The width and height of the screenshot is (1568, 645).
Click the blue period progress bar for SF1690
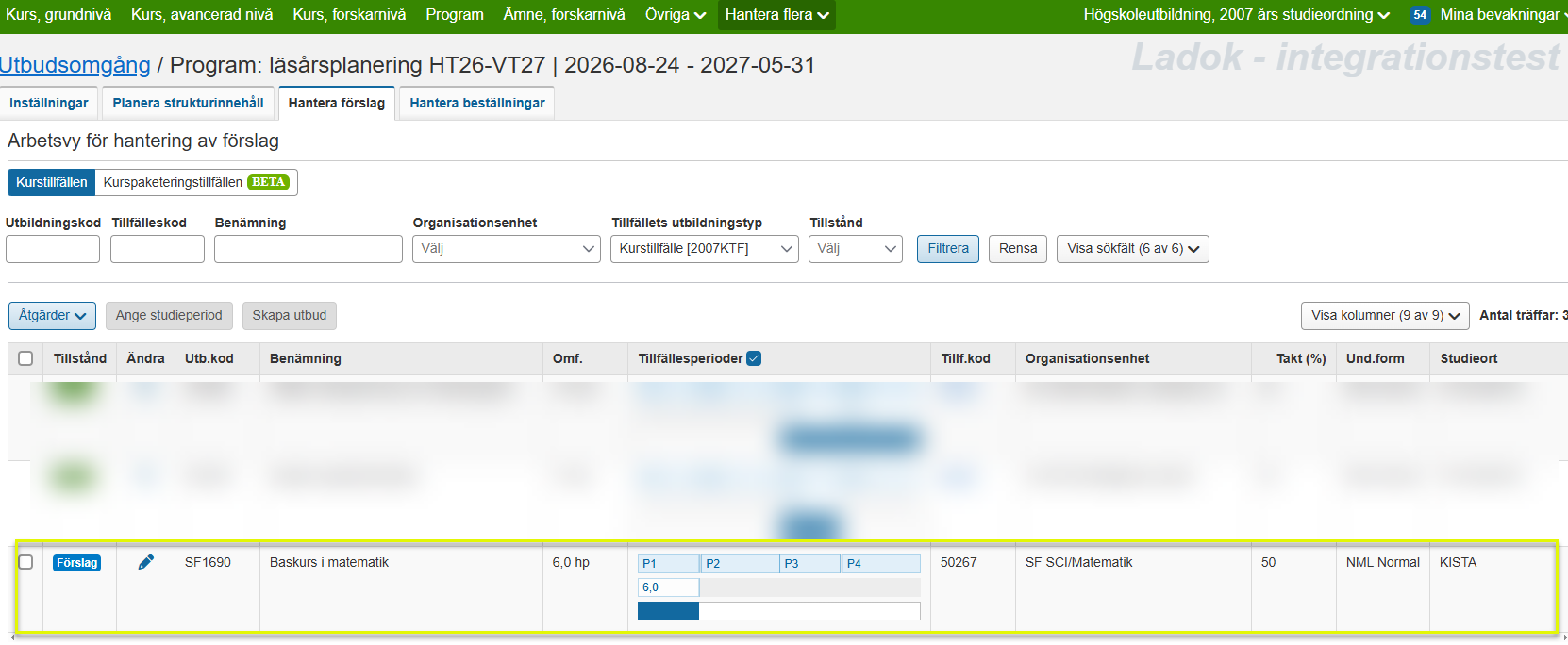pyautogui.click(x=668, y=611)
